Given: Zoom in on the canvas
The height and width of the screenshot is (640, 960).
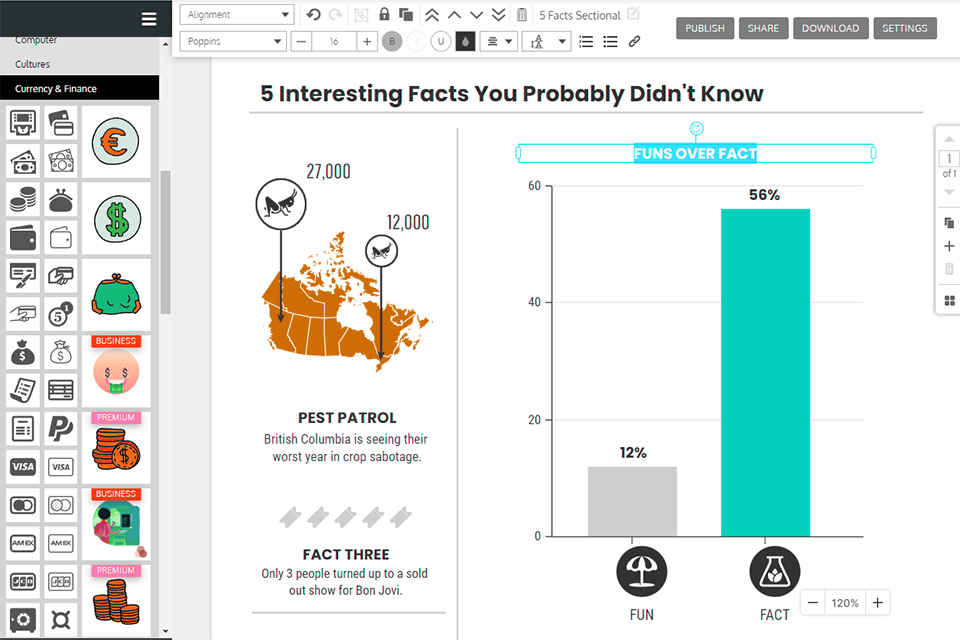Looking at the screenshot, I should pos(877,603).
